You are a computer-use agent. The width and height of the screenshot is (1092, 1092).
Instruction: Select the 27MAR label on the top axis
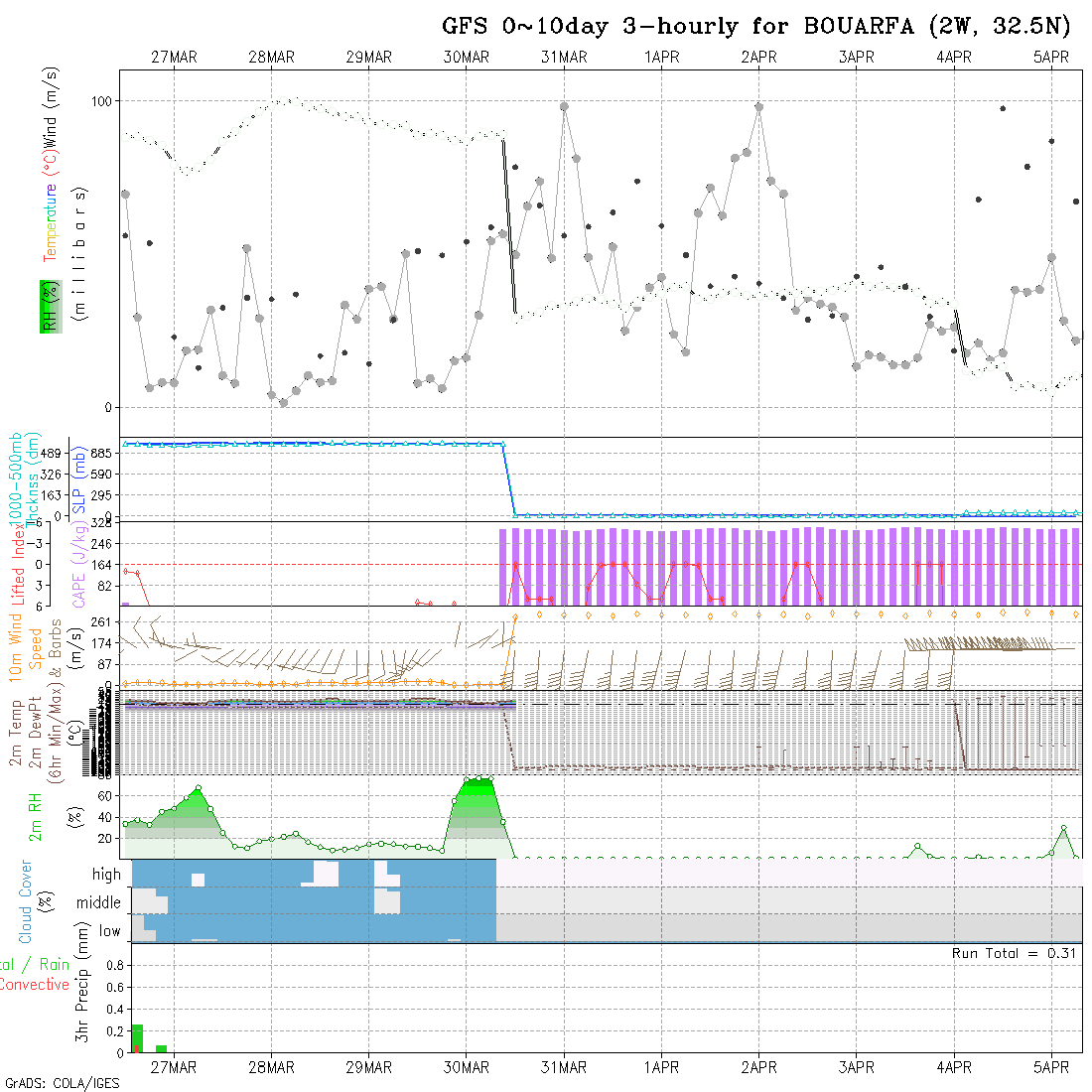point(174,58)
